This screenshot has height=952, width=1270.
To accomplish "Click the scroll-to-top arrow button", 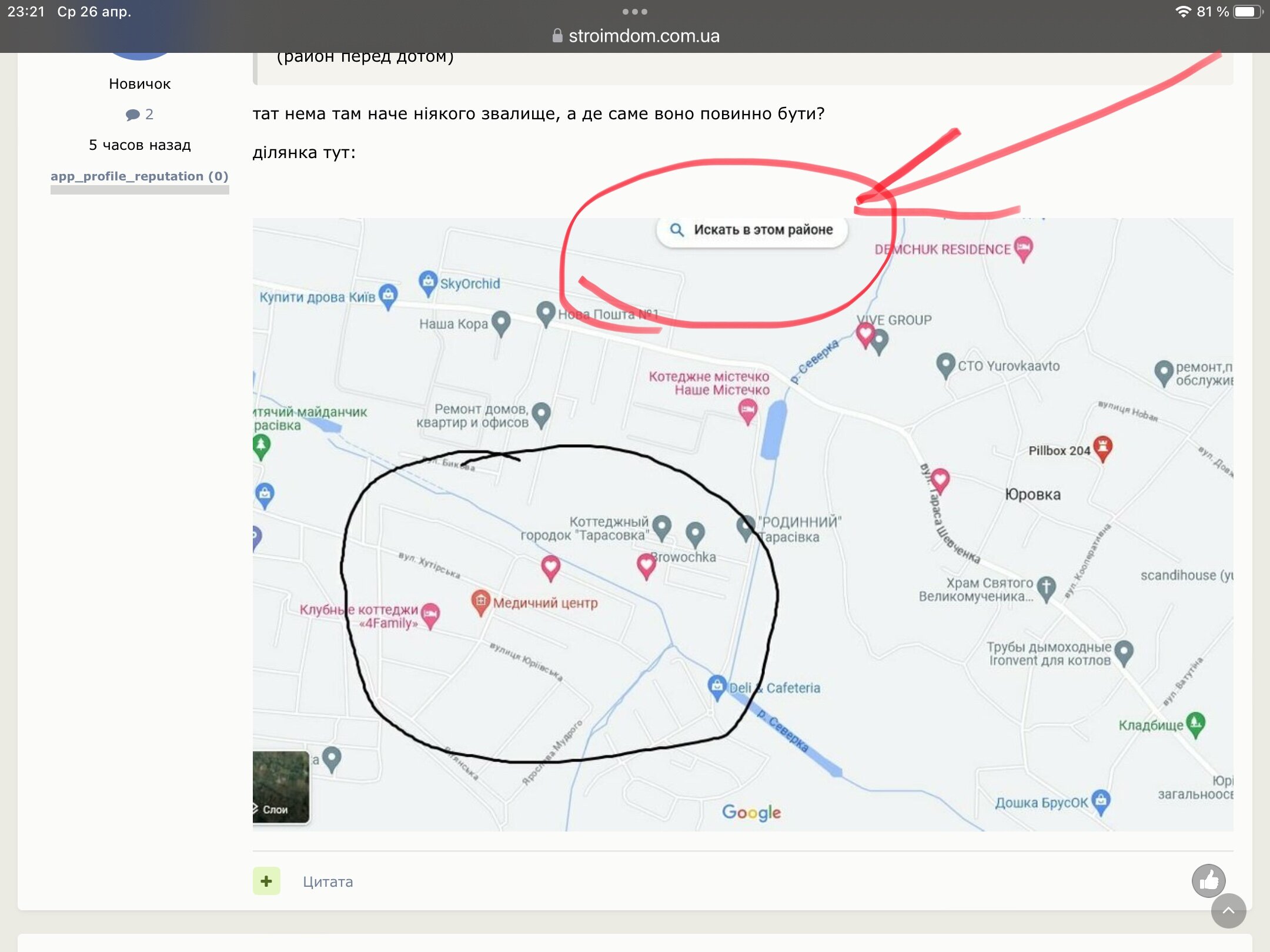I will 1228,911.
